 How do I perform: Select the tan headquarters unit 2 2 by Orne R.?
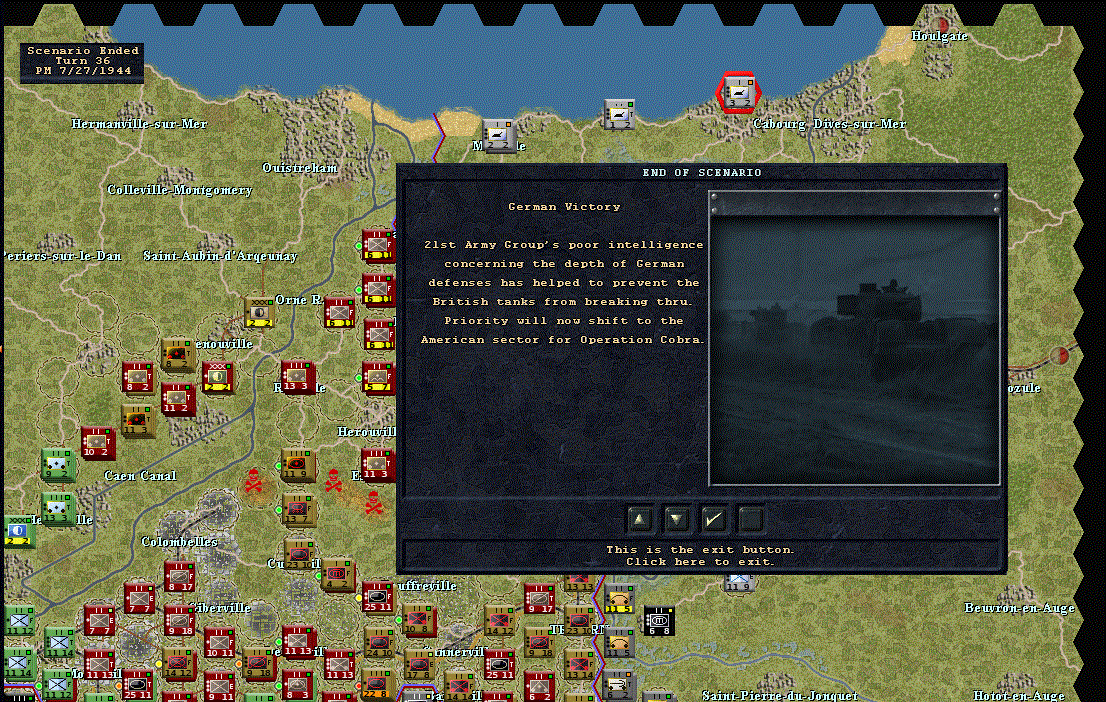tap(260, 312)
